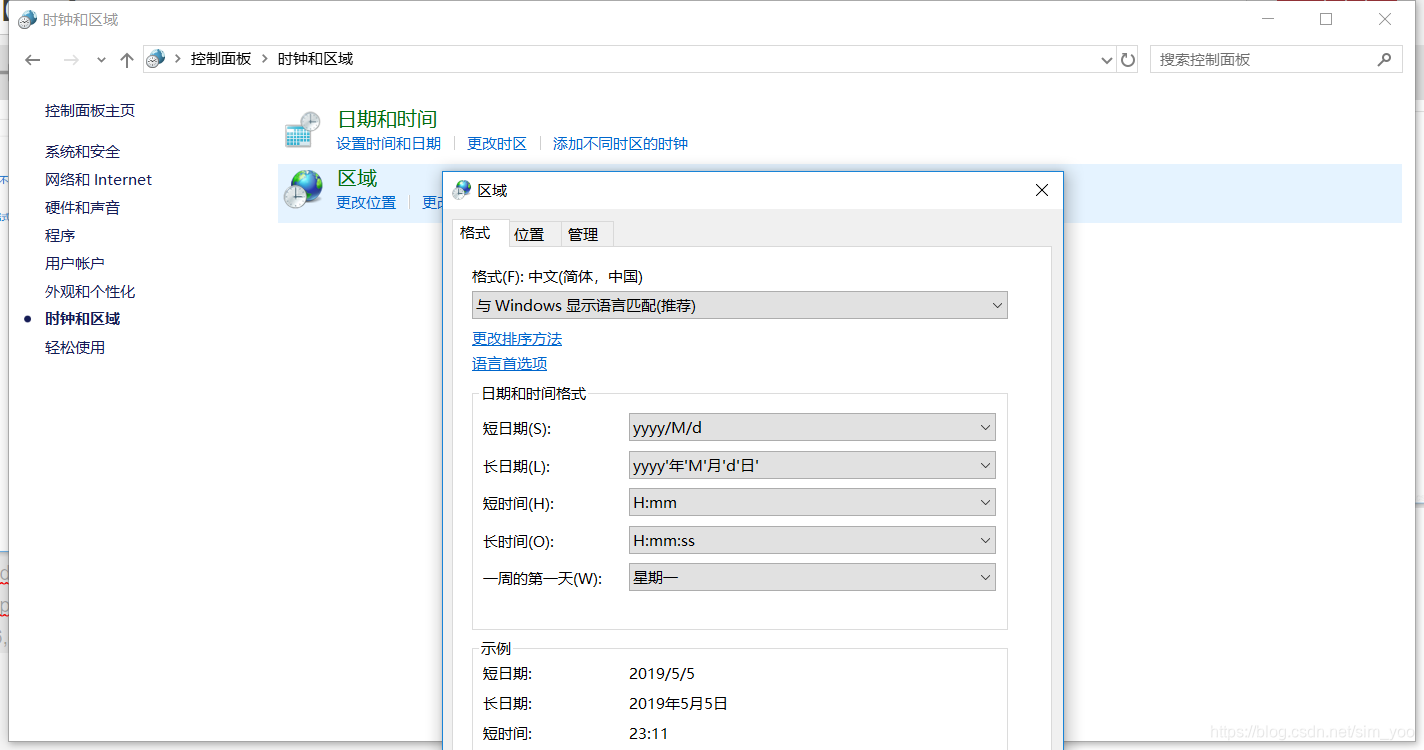Click the 时钟和区域 breadcrumb segment
The image size is (1424, 750).
[315, 59]
